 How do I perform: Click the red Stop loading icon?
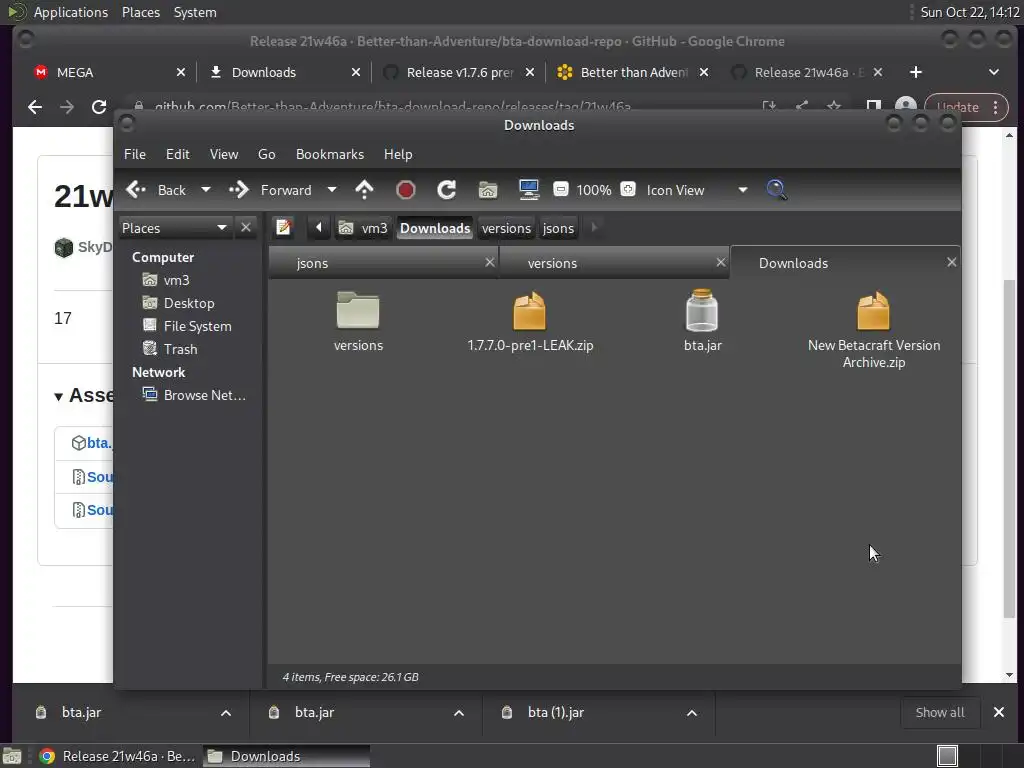(x=406, y=190)
